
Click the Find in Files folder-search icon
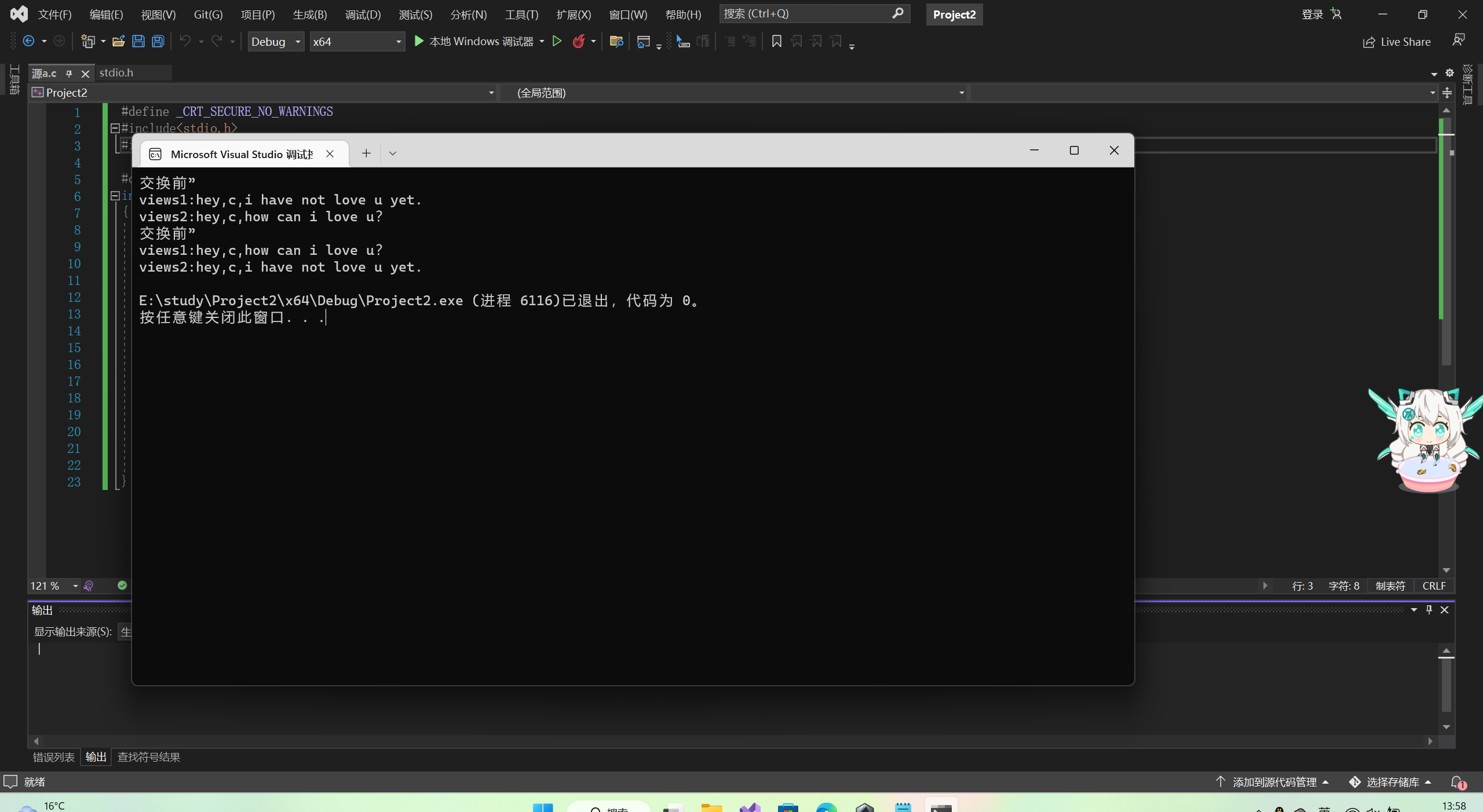click(616, 41)
